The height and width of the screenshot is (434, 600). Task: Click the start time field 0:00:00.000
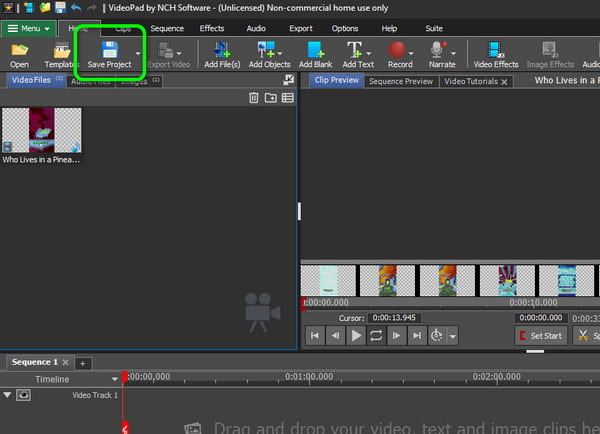pyautogui.click(x=541, y=318)
